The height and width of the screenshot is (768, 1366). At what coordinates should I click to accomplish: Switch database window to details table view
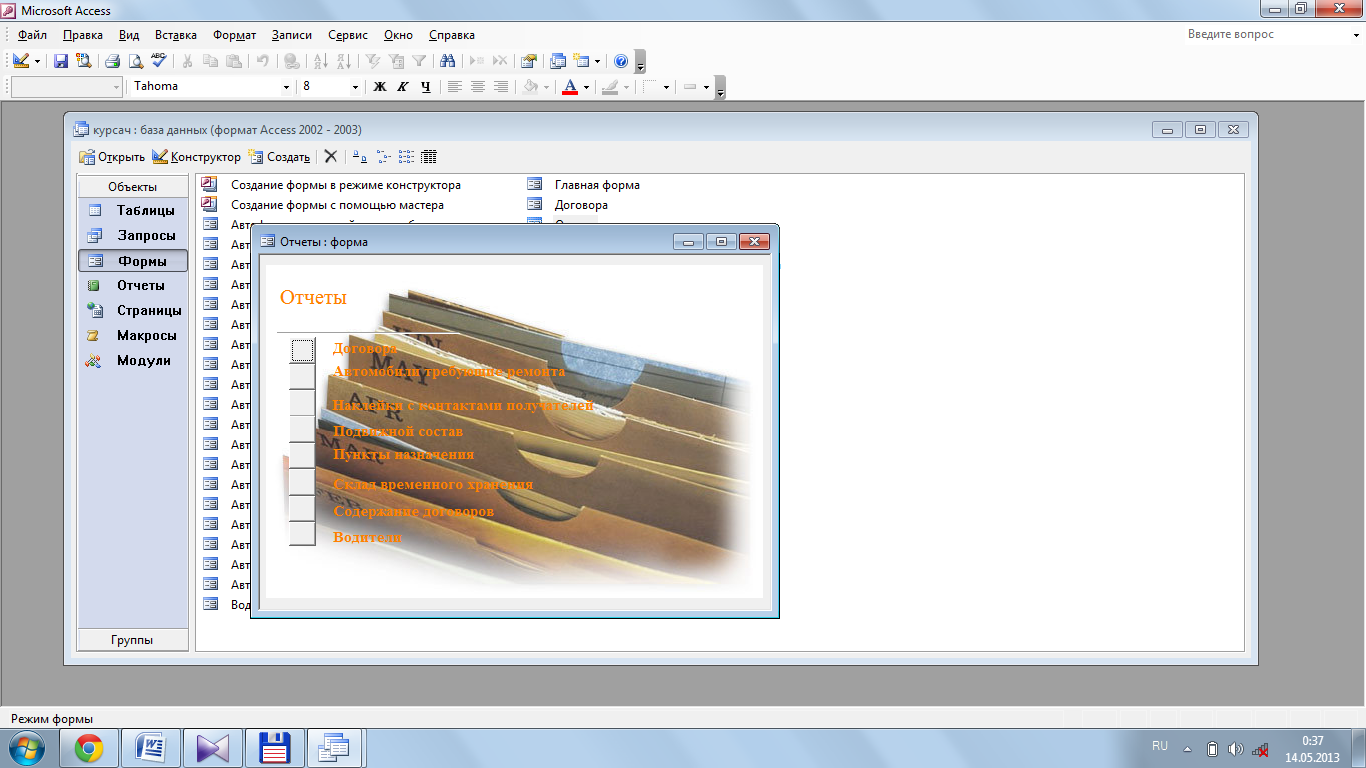[429, 157]
